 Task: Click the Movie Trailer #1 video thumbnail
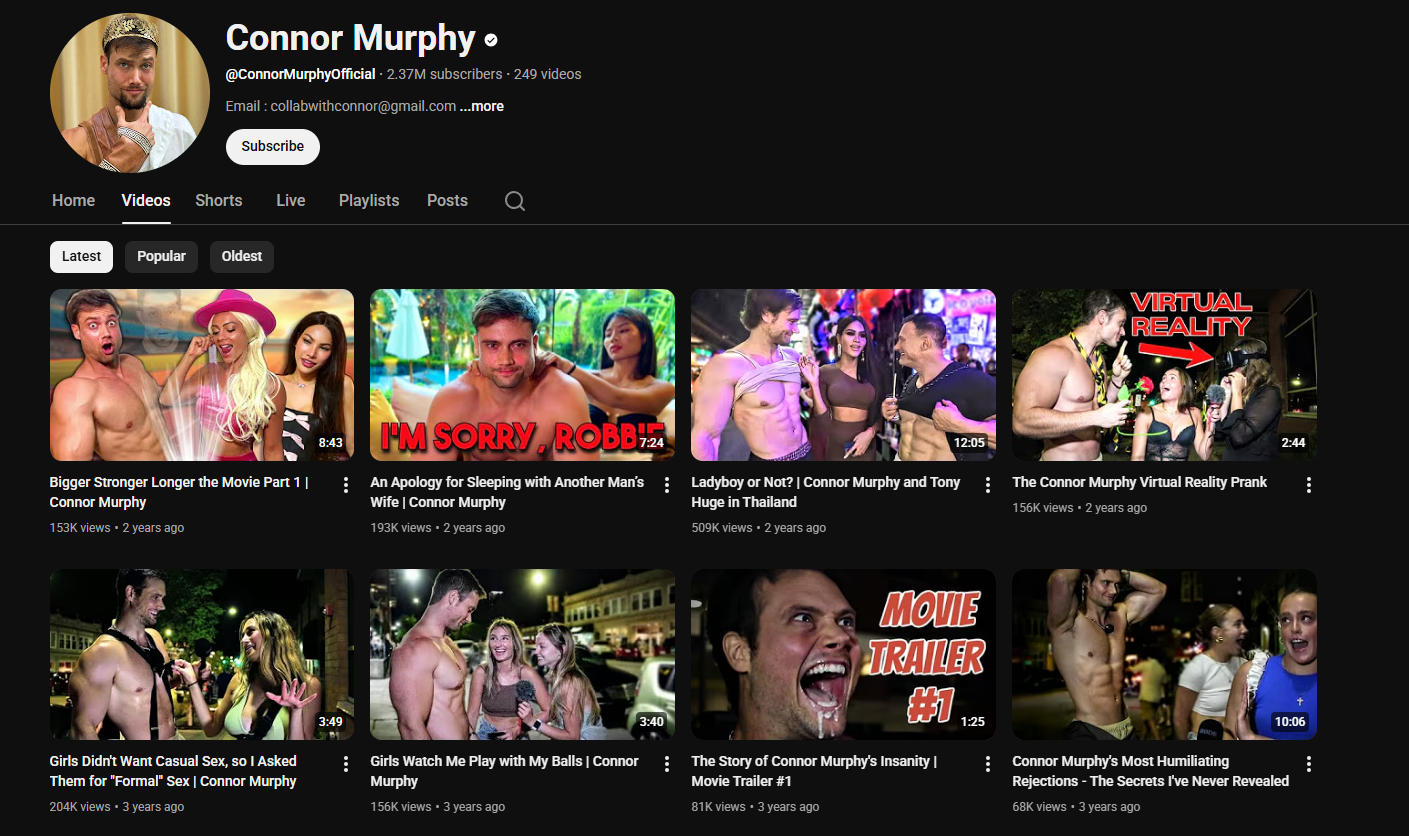pyautogui.click(x=842, y=654)
